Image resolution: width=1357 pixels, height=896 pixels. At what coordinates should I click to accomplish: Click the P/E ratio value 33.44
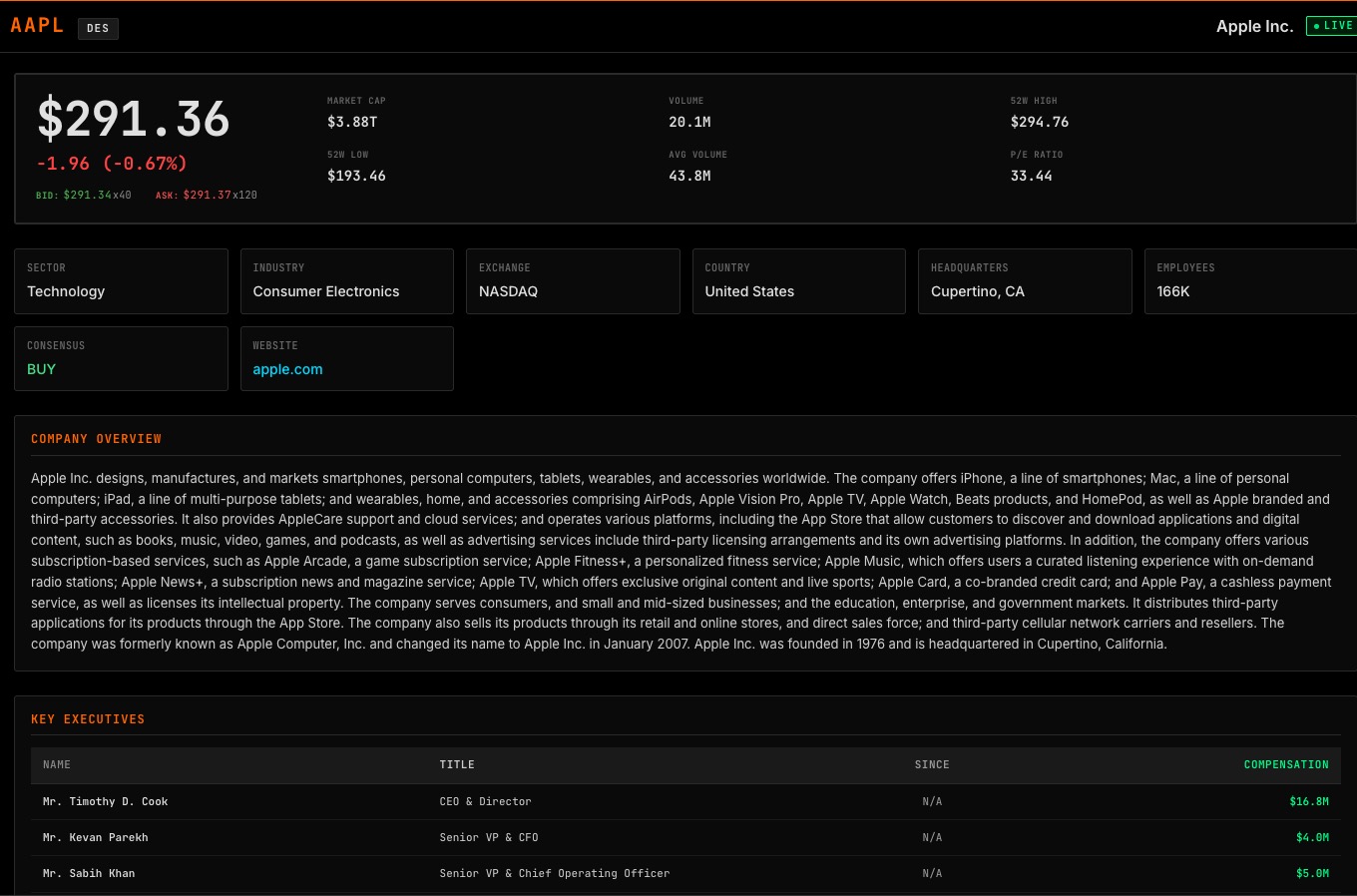click(1031, 176)
